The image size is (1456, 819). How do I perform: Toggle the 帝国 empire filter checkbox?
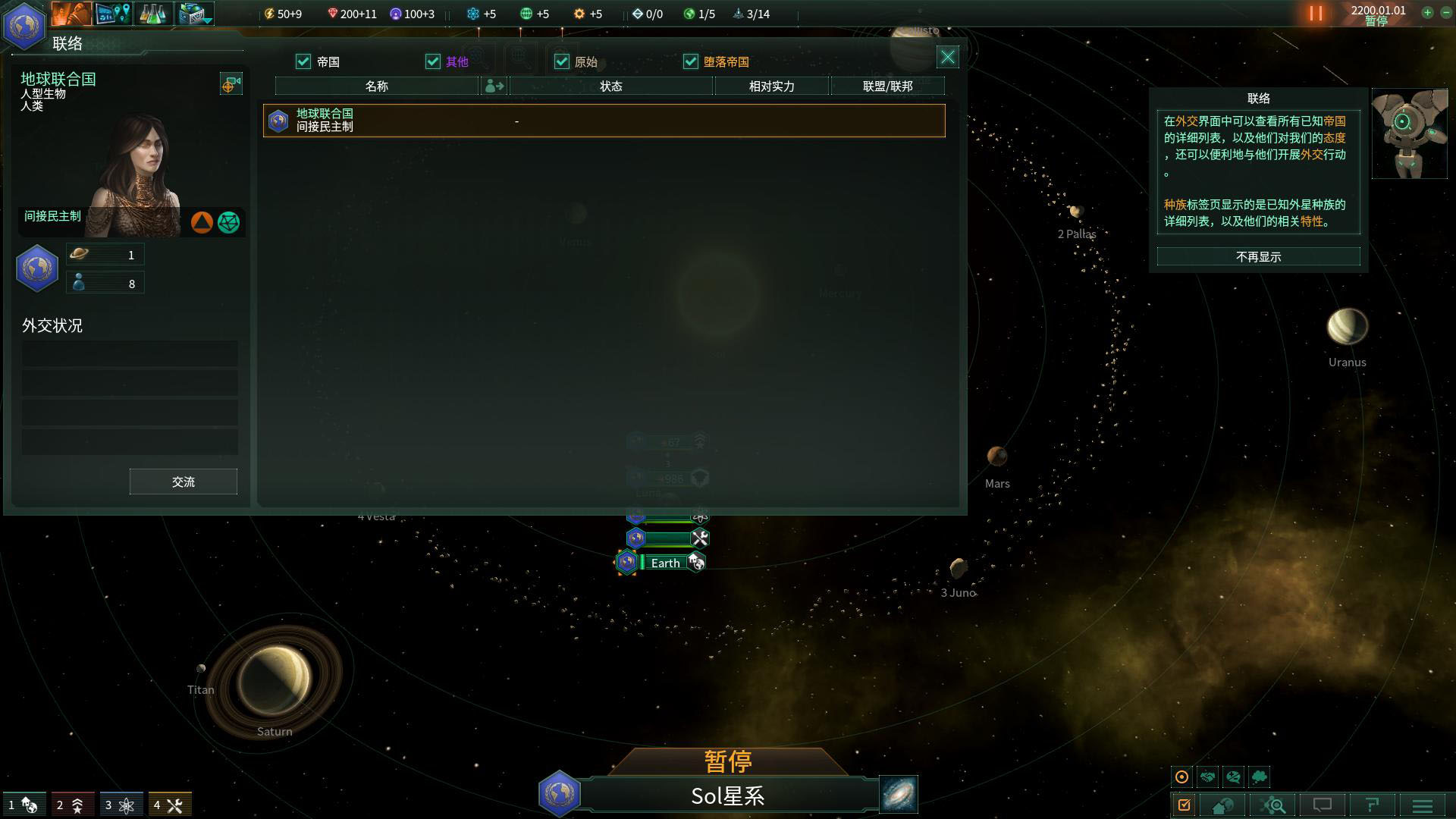[304, 61]
